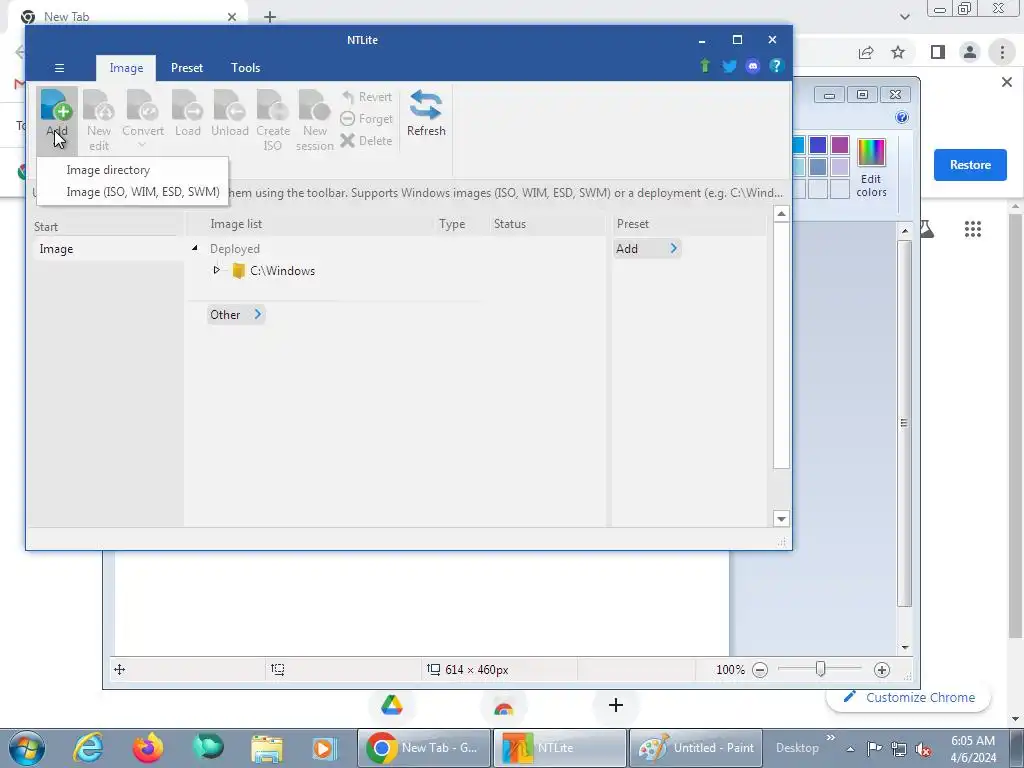Switch to the Image tab

point(126,68)
